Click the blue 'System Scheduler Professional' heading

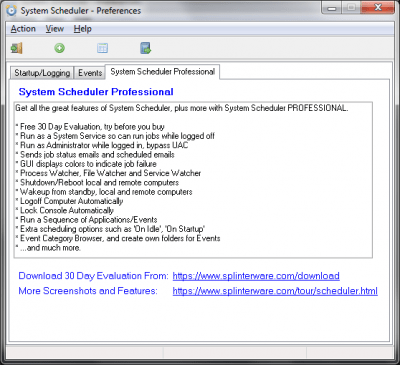[96, 92]
